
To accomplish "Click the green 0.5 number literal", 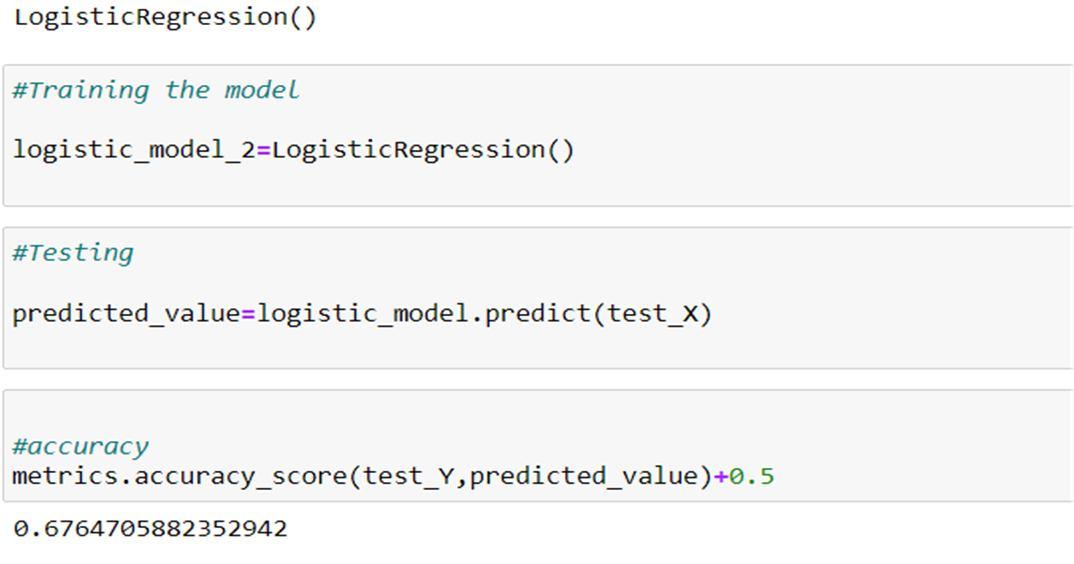I will (751, 476).
